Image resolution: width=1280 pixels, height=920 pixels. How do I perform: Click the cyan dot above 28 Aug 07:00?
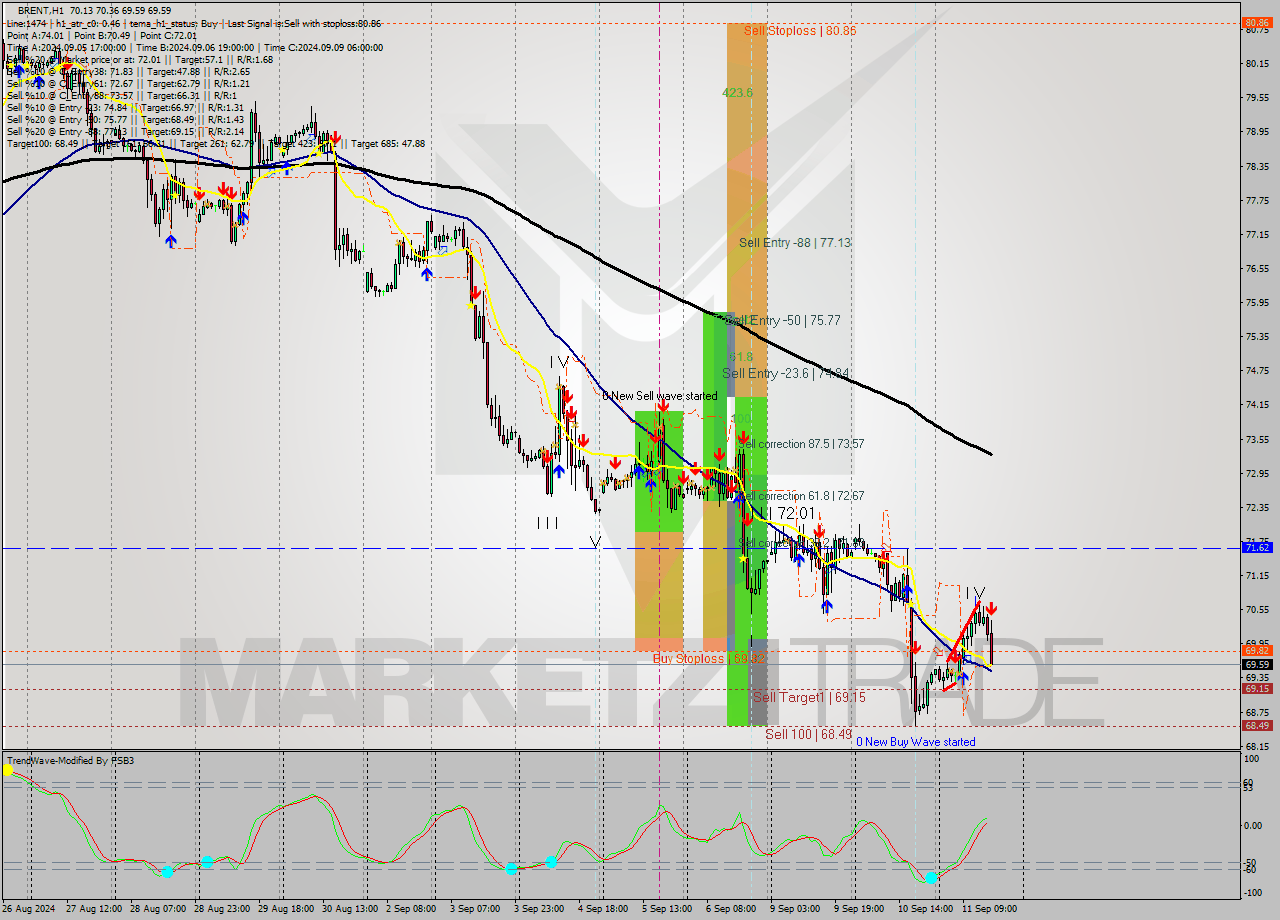tap(167, 872)
